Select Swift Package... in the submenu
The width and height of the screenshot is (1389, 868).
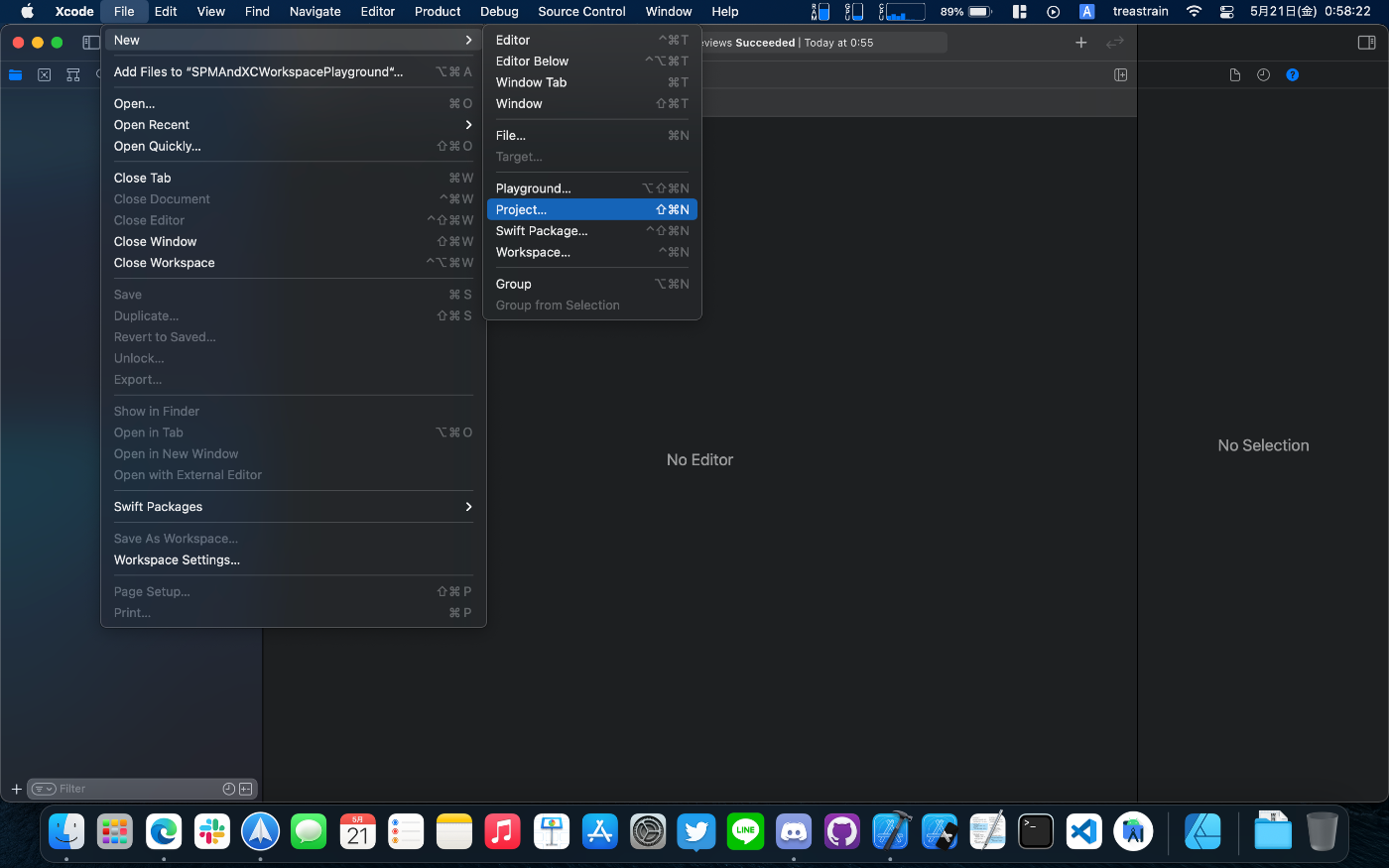point(592,231)
